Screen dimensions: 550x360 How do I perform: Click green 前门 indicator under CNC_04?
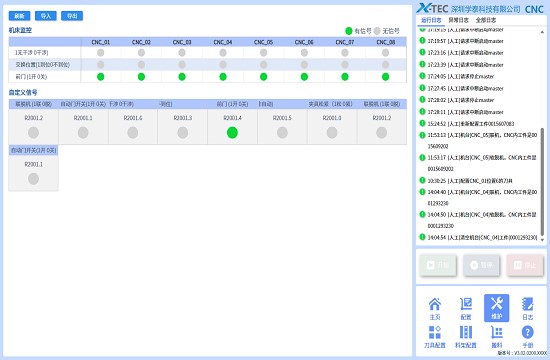pyautogui.click(x=223, y=76)
